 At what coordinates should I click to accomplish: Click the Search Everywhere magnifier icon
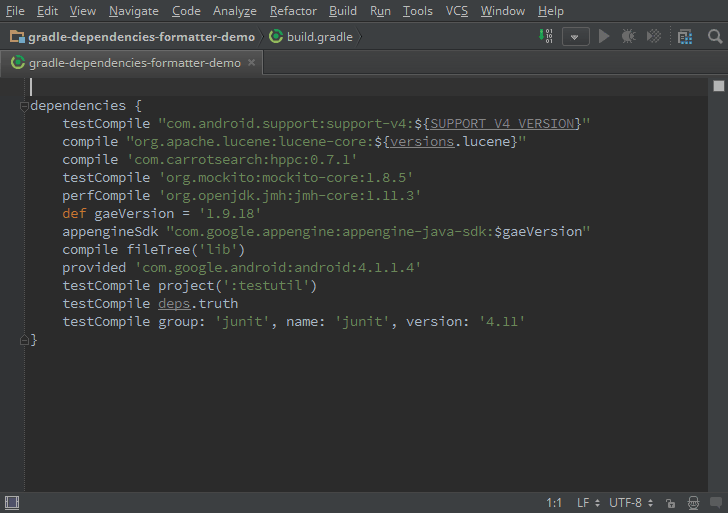tap(715, 36)
